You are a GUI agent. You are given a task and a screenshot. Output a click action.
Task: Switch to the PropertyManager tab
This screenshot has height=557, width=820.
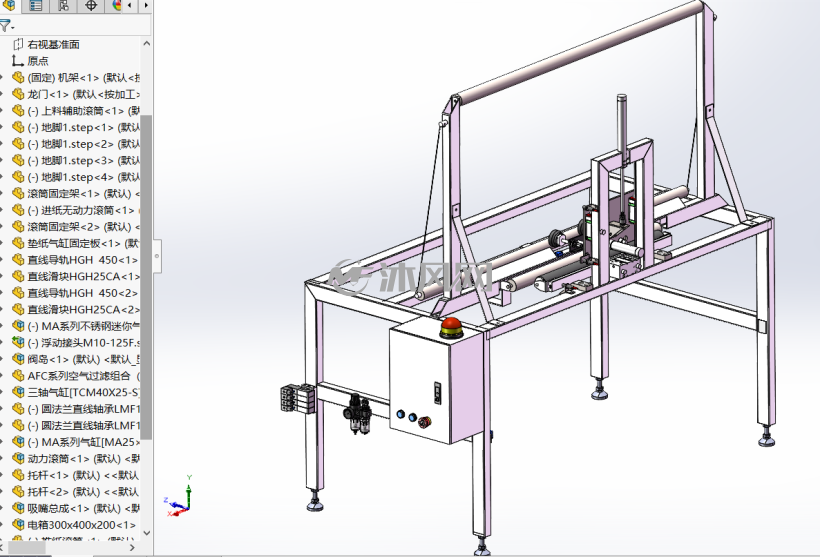(x=36, y=5)
